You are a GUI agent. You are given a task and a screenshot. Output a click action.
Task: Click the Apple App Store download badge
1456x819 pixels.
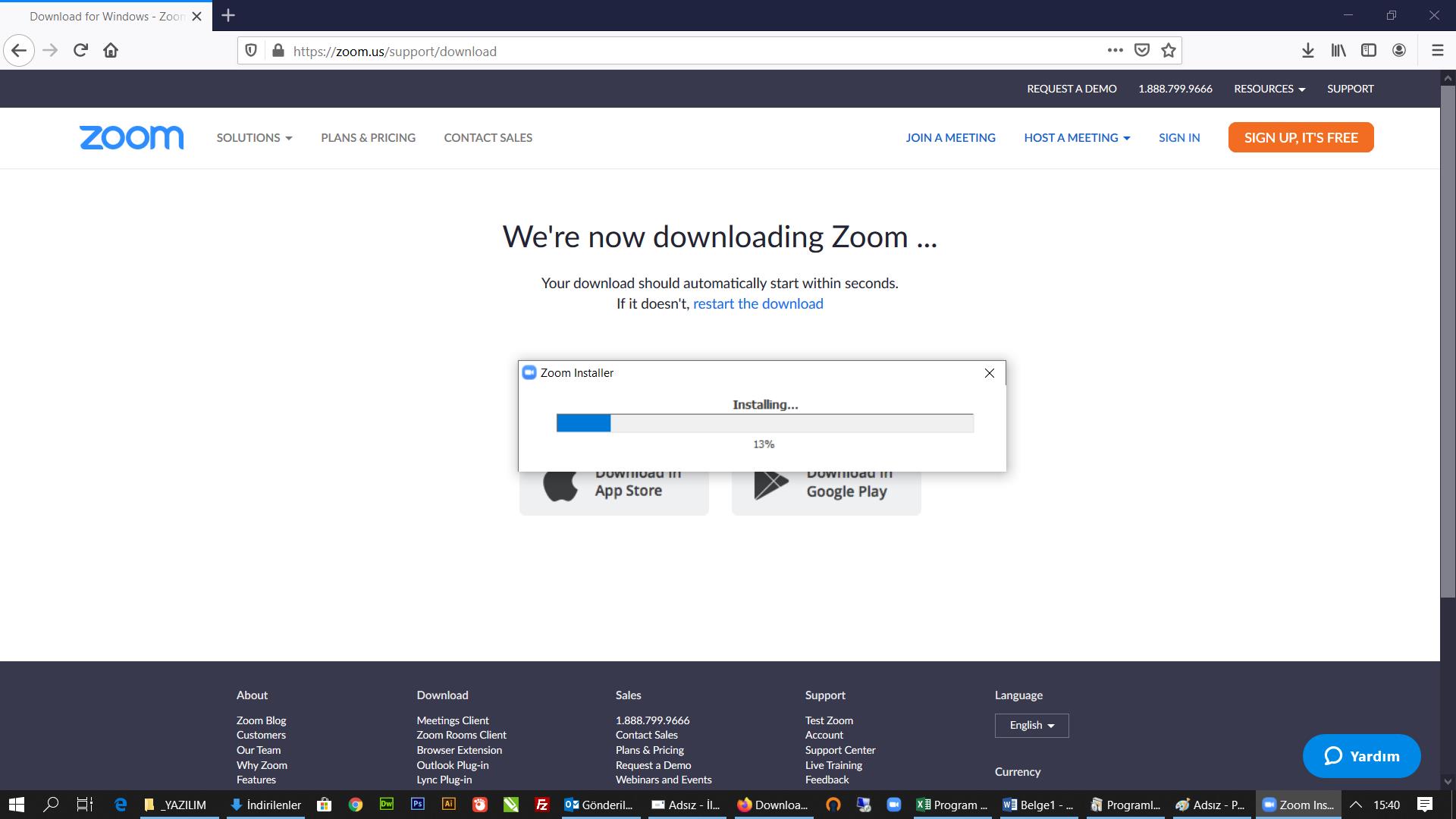click(614, 493)
